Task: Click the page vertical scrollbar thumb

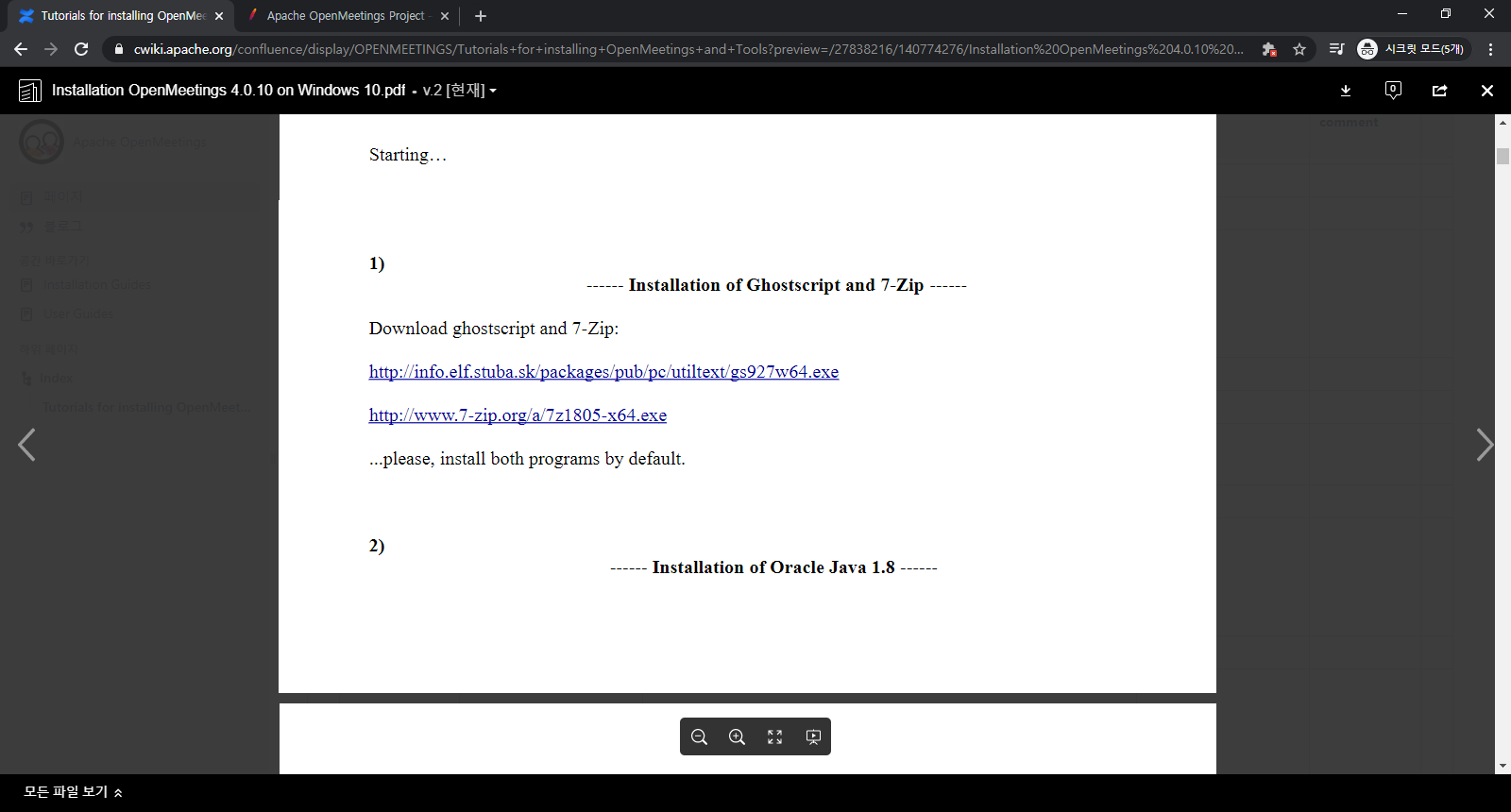Action: tap(1503, 157)
